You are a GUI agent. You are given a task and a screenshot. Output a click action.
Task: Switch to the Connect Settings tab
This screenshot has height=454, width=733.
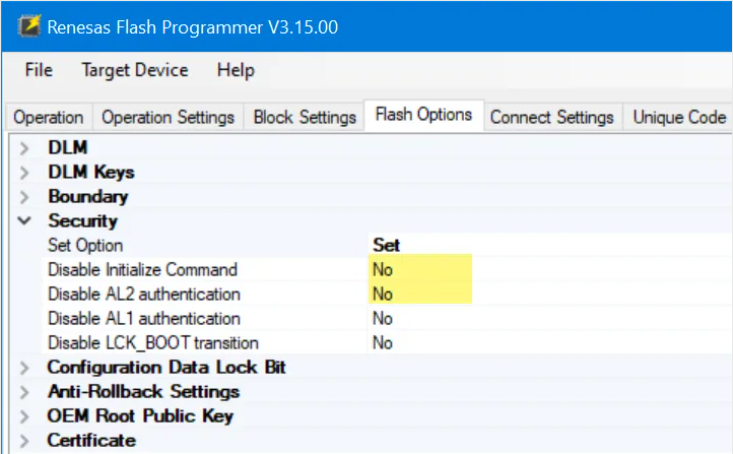coord(552,117)
